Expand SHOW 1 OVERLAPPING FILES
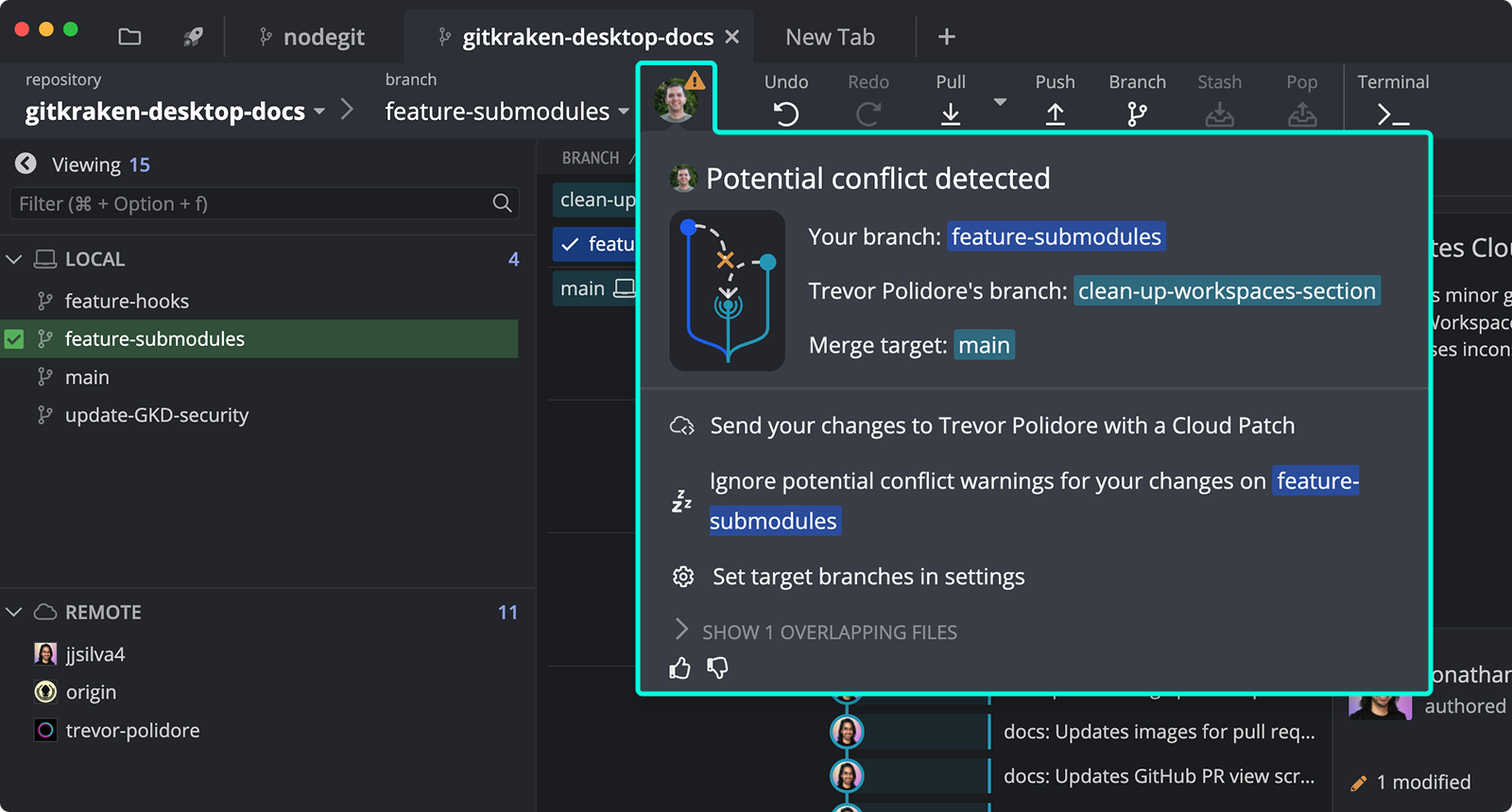This screenshot has width=1512, height=812. pos(829,631)
